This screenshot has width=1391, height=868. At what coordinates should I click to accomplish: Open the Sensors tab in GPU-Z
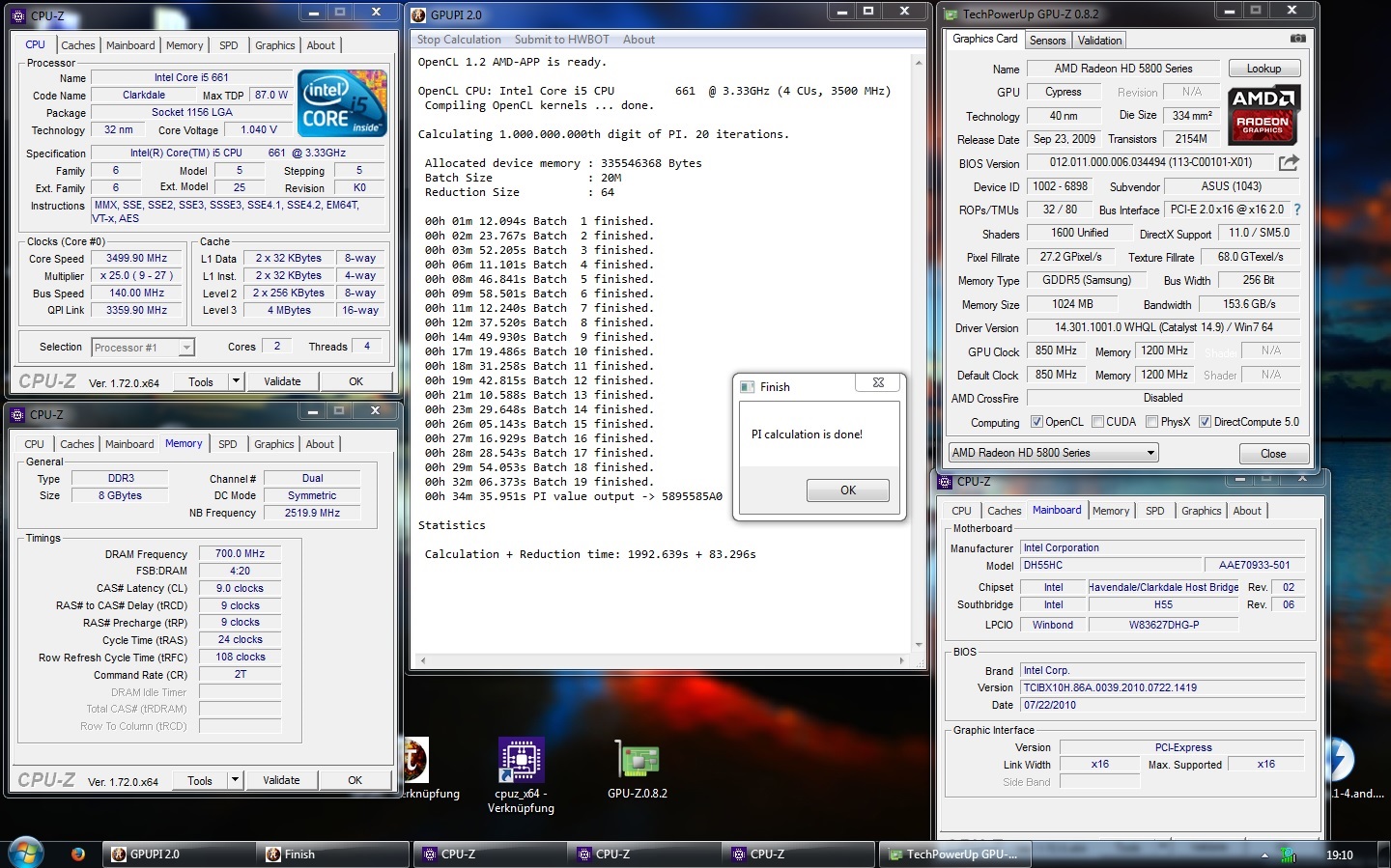pyautogui.click(x=1047, y=41)
